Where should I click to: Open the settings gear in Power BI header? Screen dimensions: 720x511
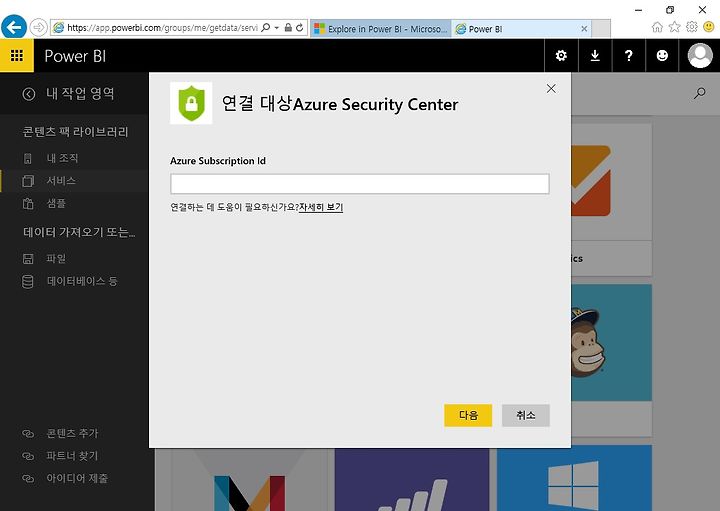tap(561, 56)
